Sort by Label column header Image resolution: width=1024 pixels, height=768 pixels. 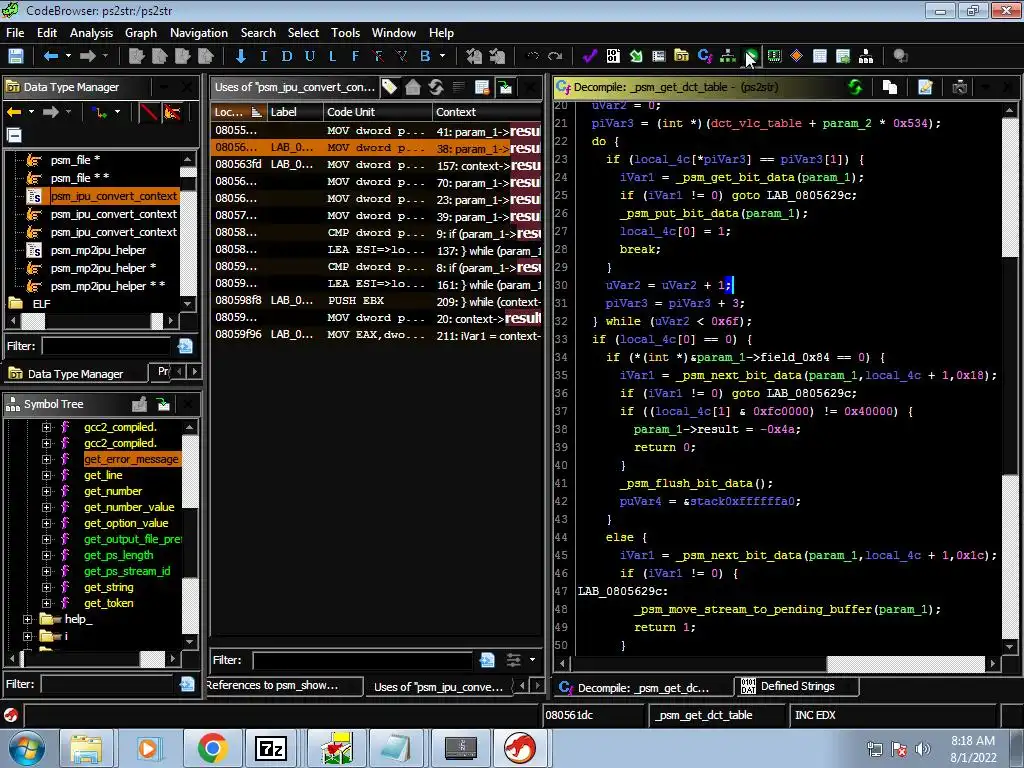tap(295, 112)
